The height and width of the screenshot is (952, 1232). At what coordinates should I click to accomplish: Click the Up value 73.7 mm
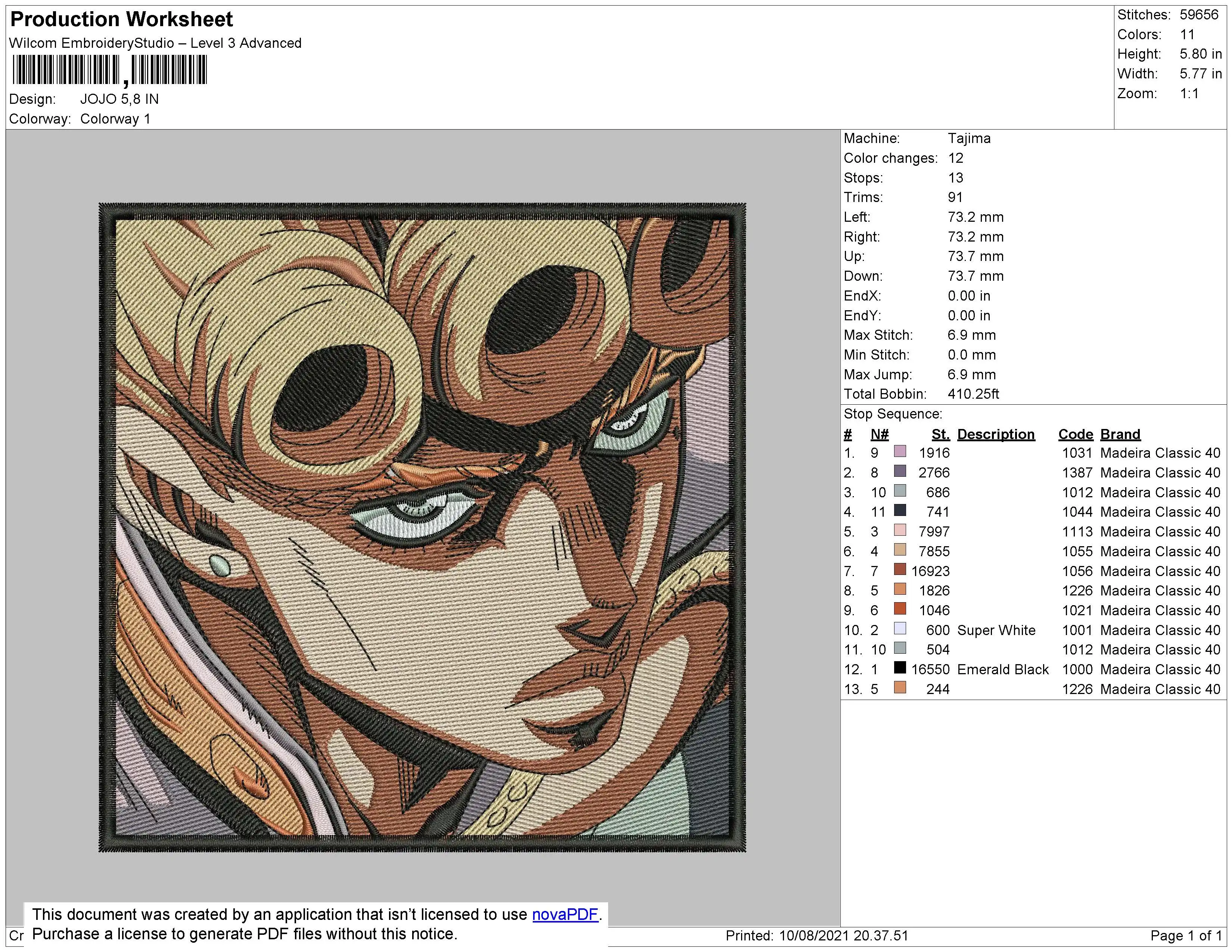point(976,256)
